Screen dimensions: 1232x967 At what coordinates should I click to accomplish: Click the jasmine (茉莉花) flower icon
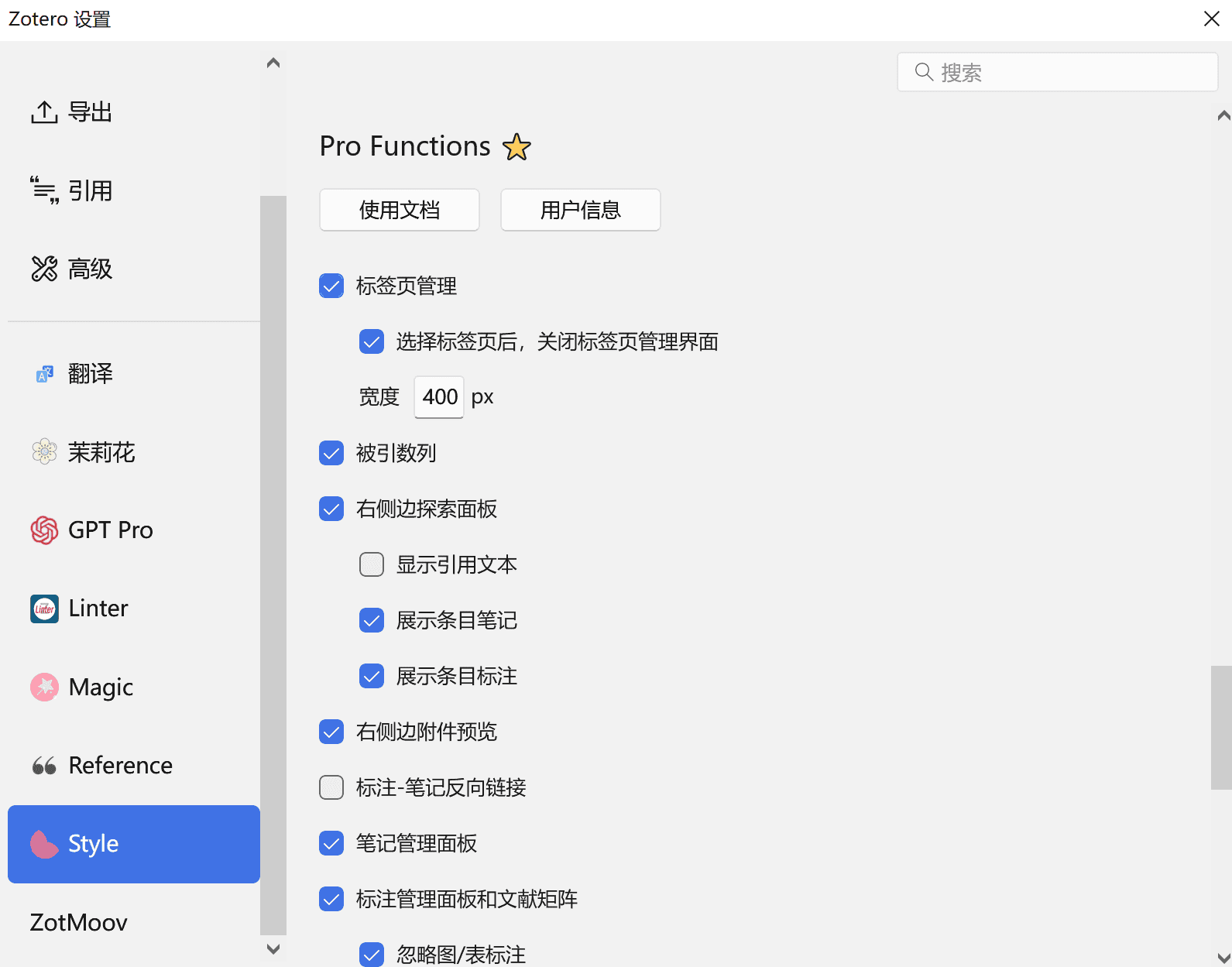pos(44,451)
